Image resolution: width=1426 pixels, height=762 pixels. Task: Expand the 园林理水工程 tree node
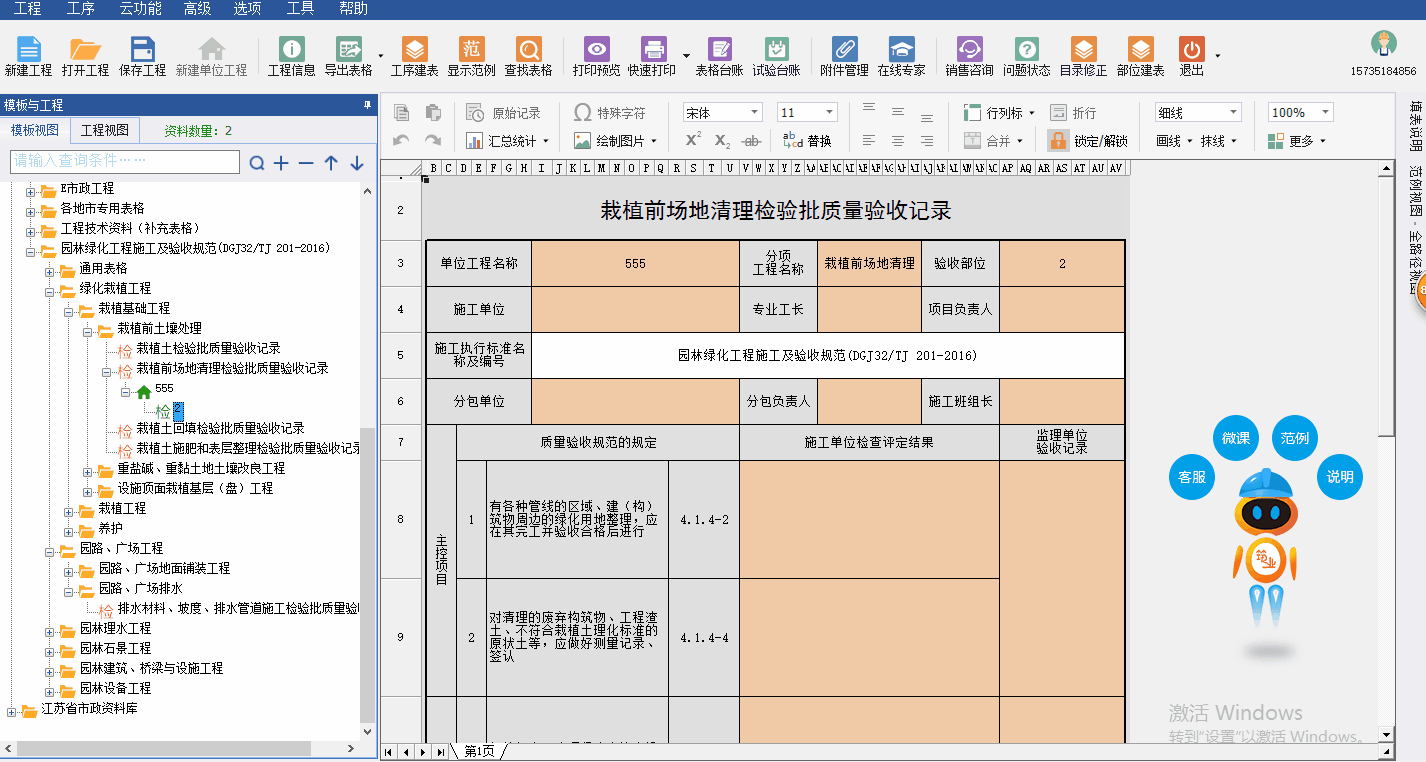(x=51, y=629)
